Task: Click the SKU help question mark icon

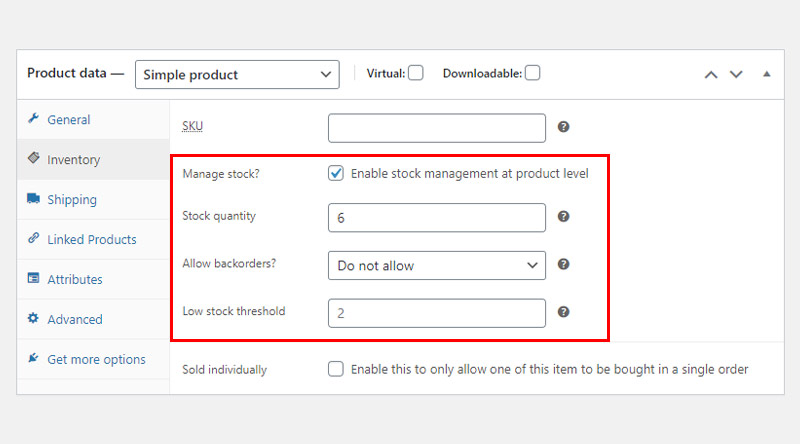Action: click(x=563, y=127)
